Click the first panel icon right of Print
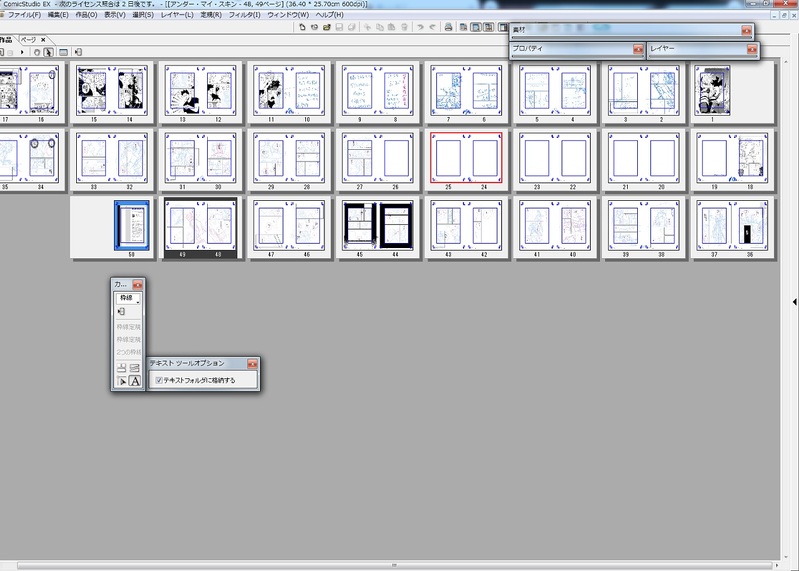The width and height of the screenshot is (799, 571). point(463,27)
